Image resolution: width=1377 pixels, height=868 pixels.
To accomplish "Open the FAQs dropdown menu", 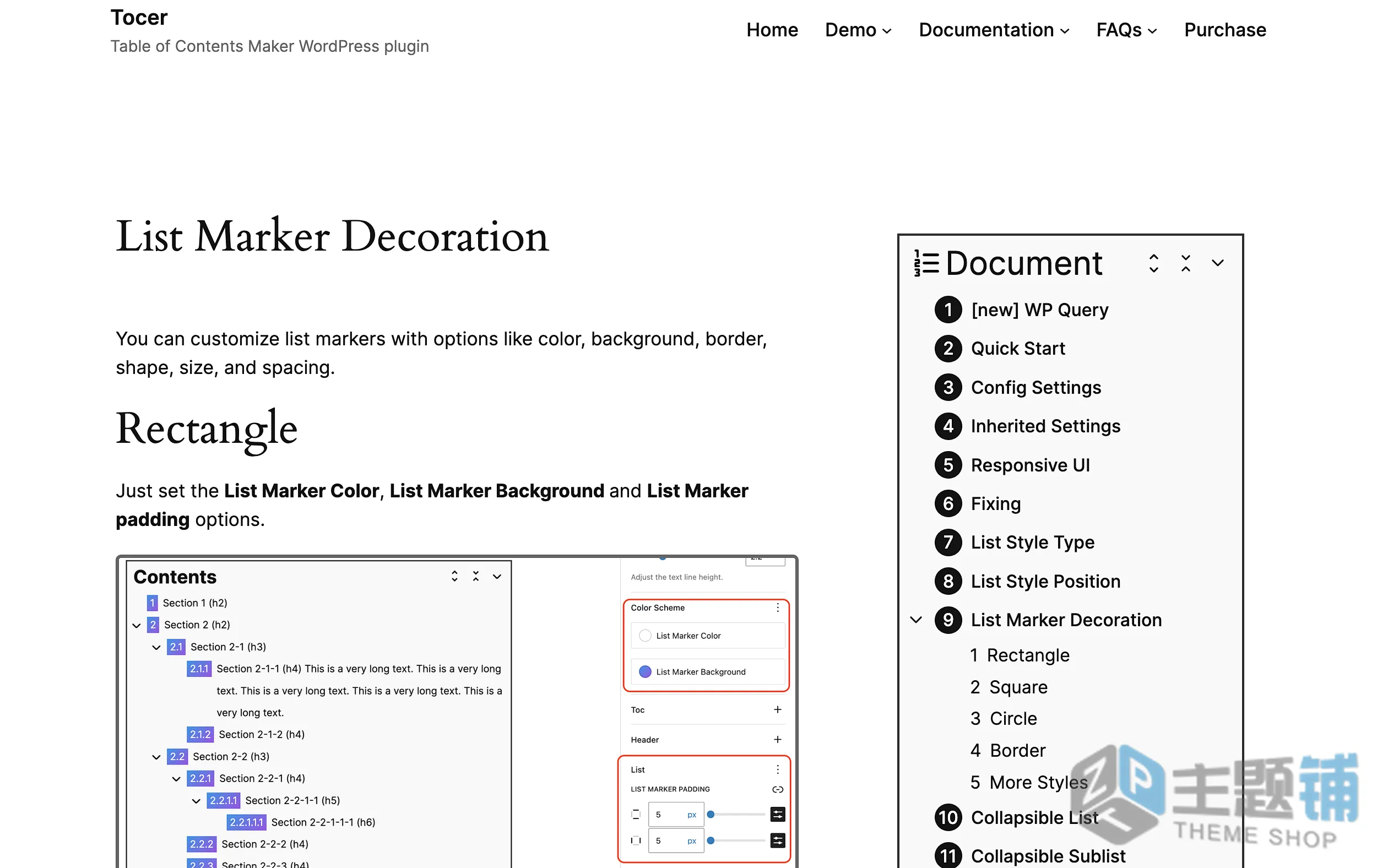I will click(1126, 30).
